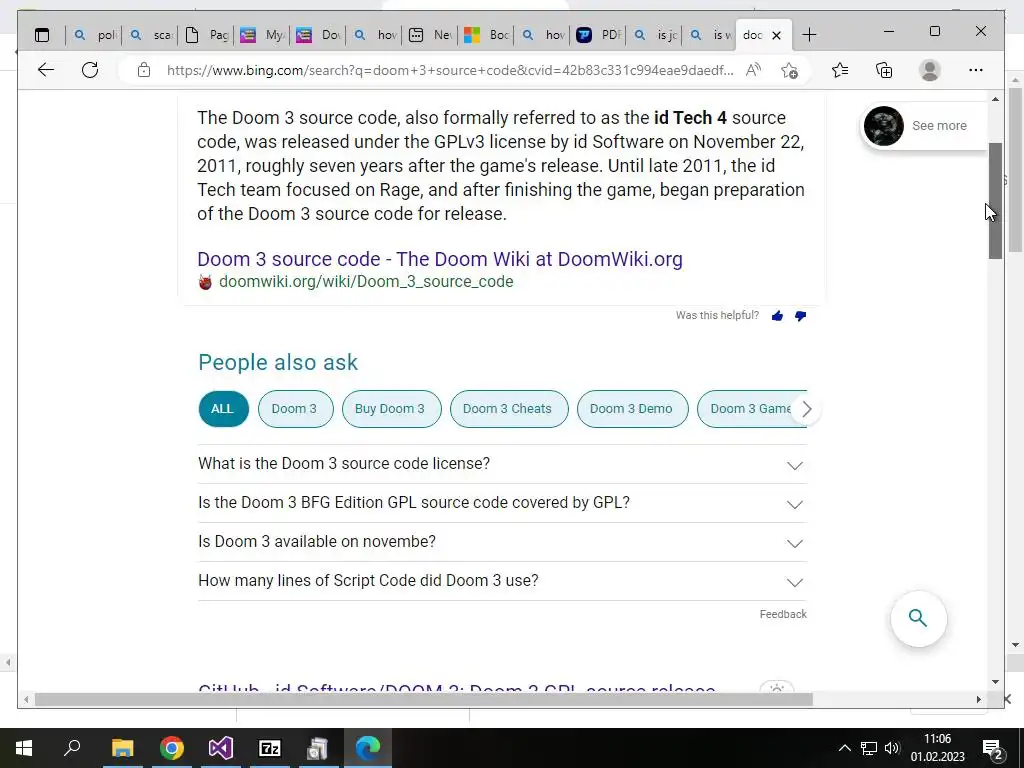The width and height of the screenshot is (1024, 768).
Task: Open Windows taskbar search
Action: (x=72, y=748)
